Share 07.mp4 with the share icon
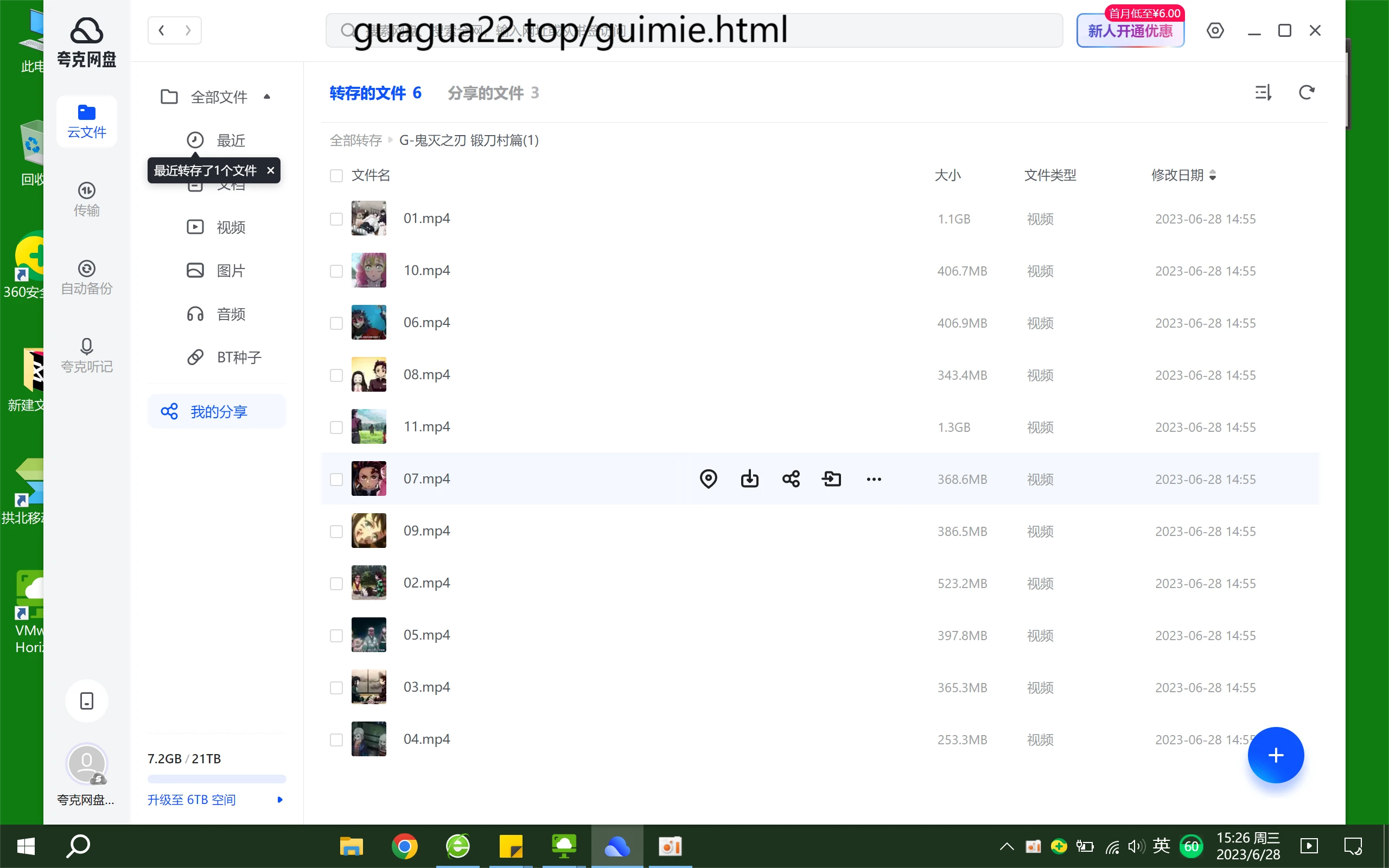Viewport: 1389px width, 868px height. (x=791, y=479)
